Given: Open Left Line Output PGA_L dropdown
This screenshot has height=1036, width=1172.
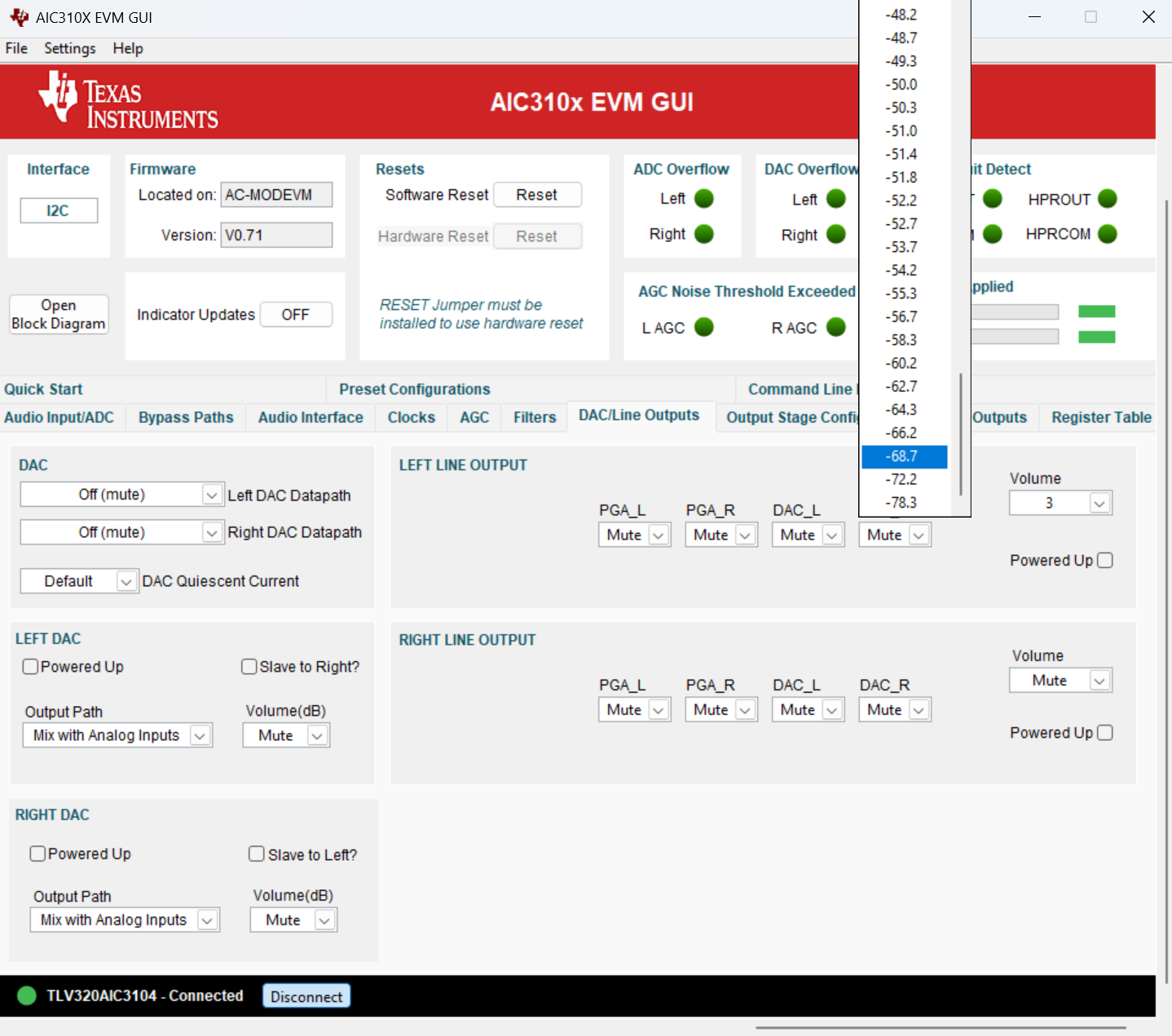Looking at the screenshot, I should 635,535.
